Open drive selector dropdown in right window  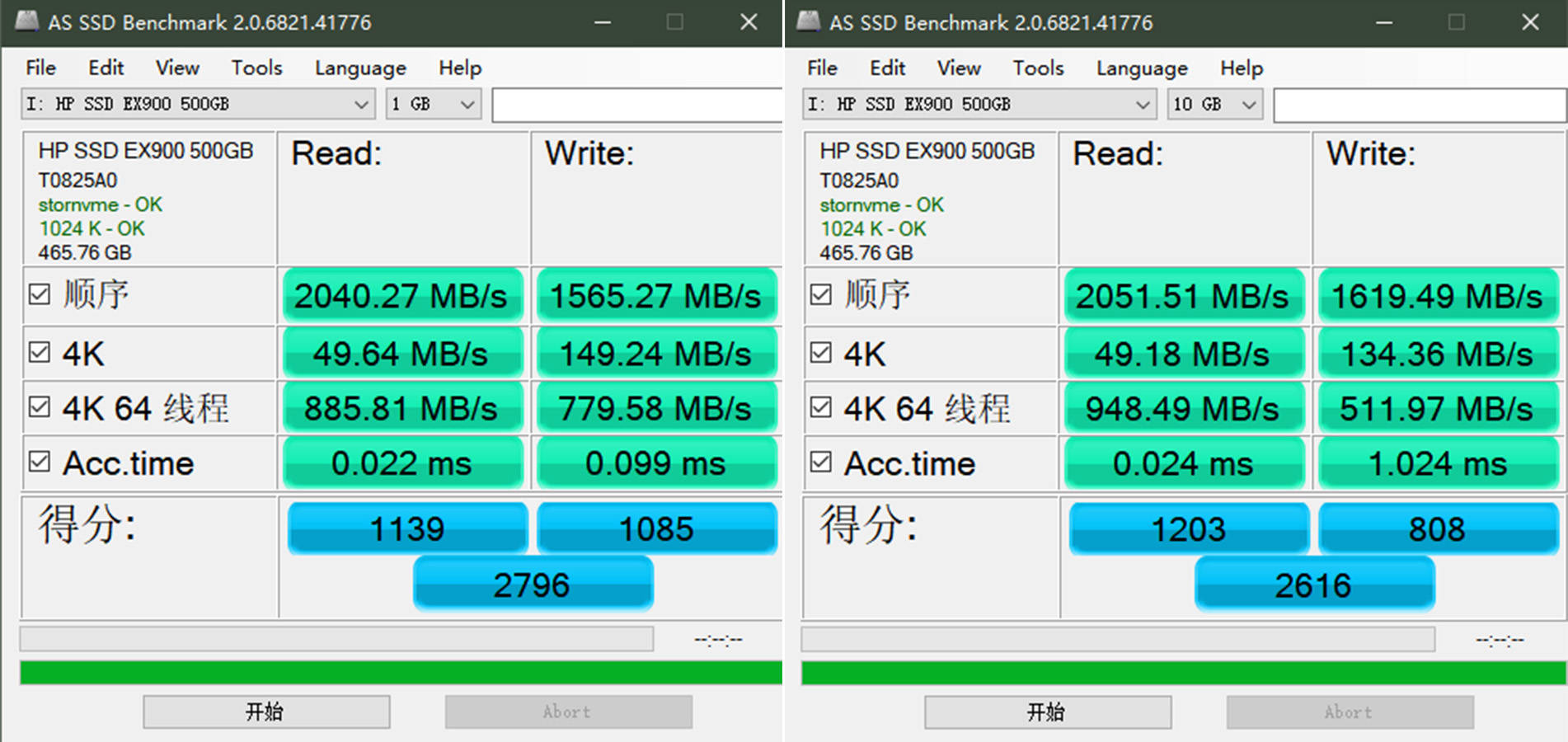[979, 104]
